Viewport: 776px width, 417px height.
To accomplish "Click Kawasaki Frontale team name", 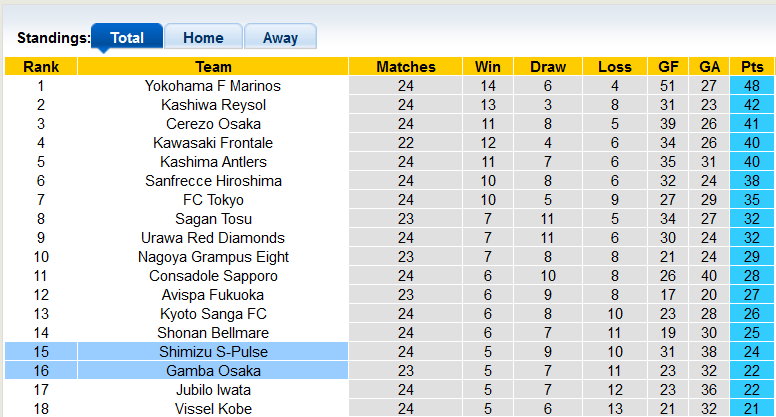I will coord(213,143).
